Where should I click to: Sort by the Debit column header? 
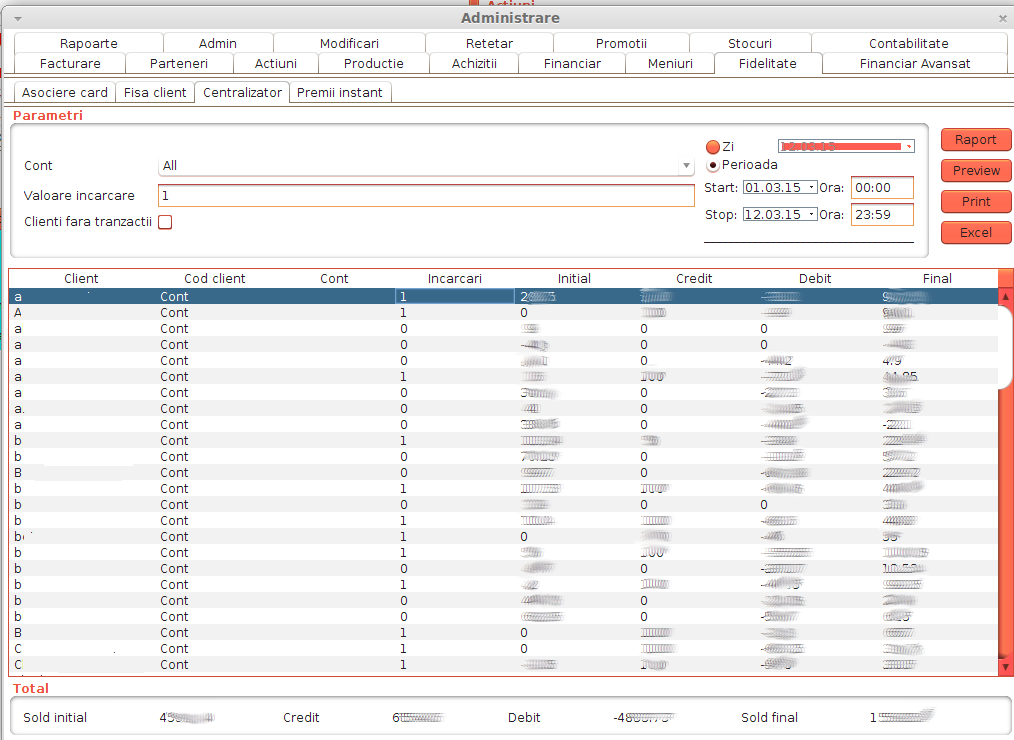click(x=815, y=279)
